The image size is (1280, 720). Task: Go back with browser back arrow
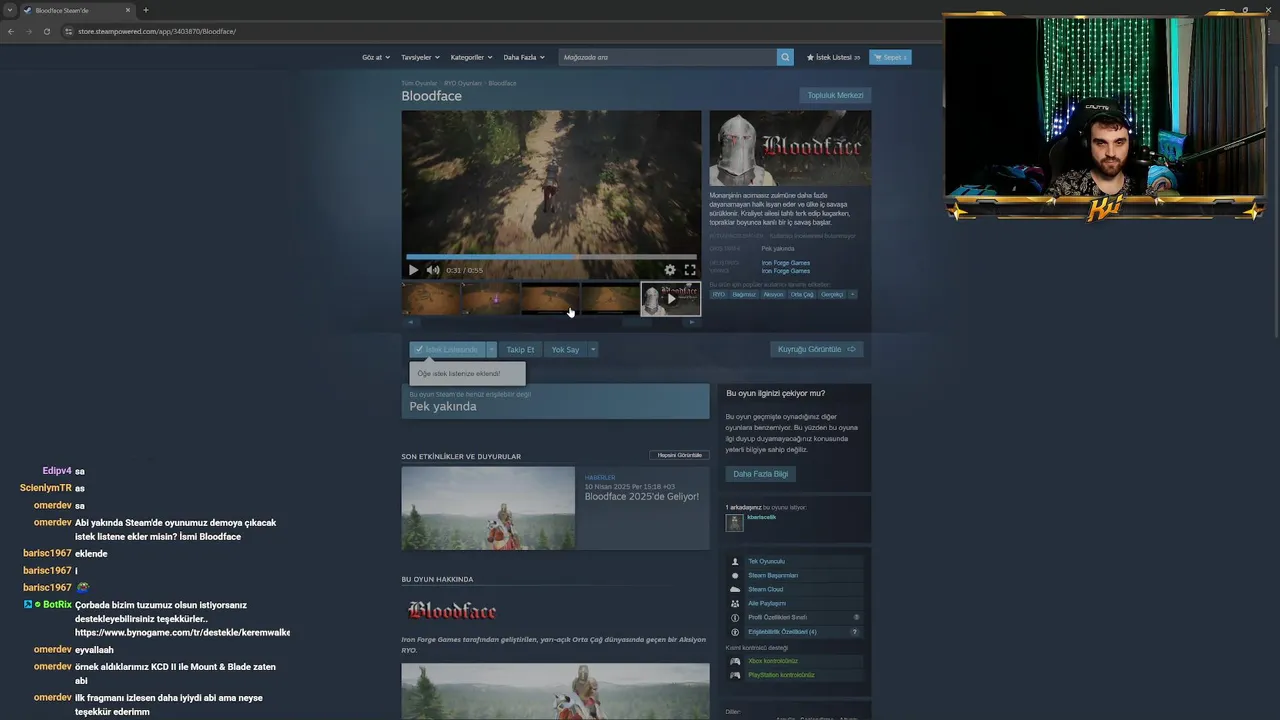point(11,31)
